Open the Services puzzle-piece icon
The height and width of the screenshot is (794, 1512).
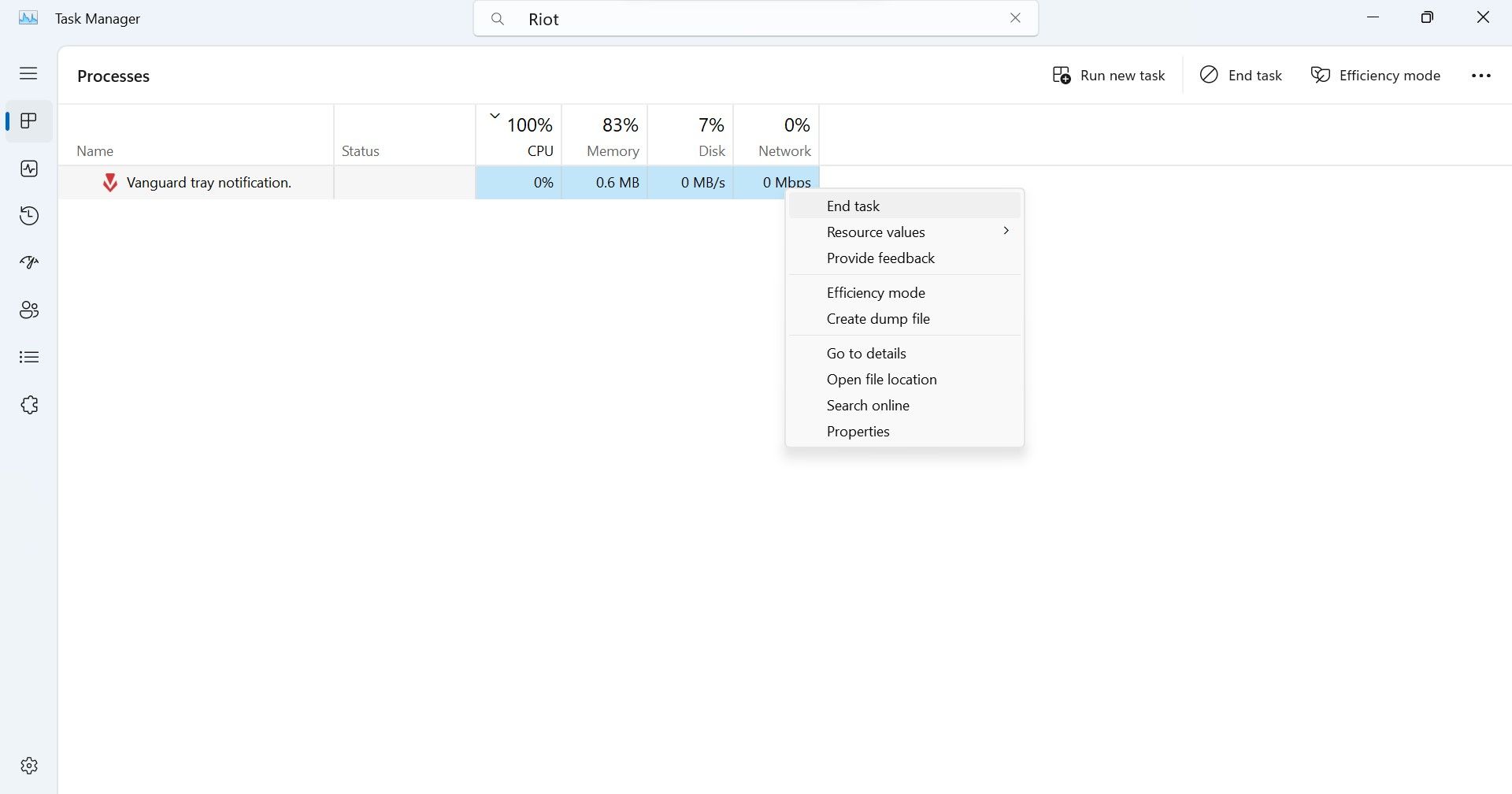(29, 405)
